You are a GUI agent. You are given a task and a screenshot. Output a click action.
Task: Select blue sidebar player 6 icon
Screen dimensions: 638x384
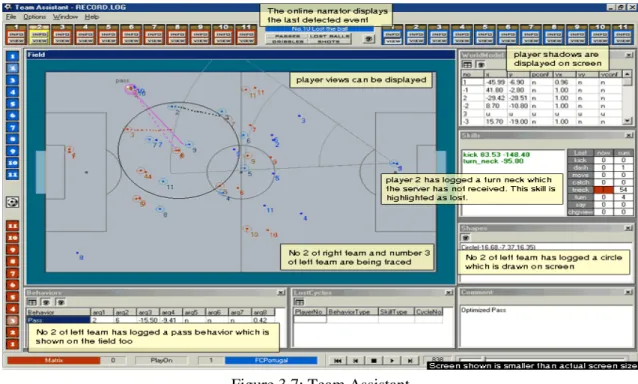click(12, 116)
